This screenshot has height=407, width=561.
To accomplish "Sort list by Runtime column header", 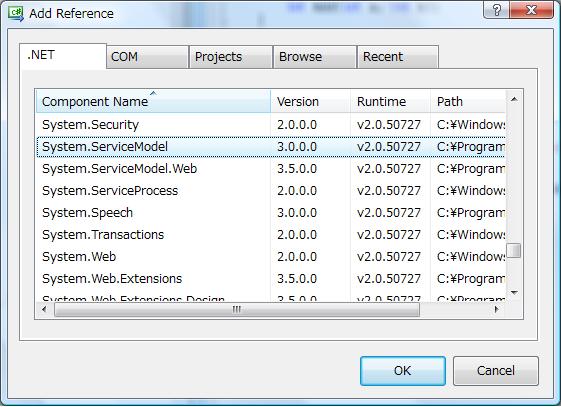I will pyautogui.click(x=390, y=102).
